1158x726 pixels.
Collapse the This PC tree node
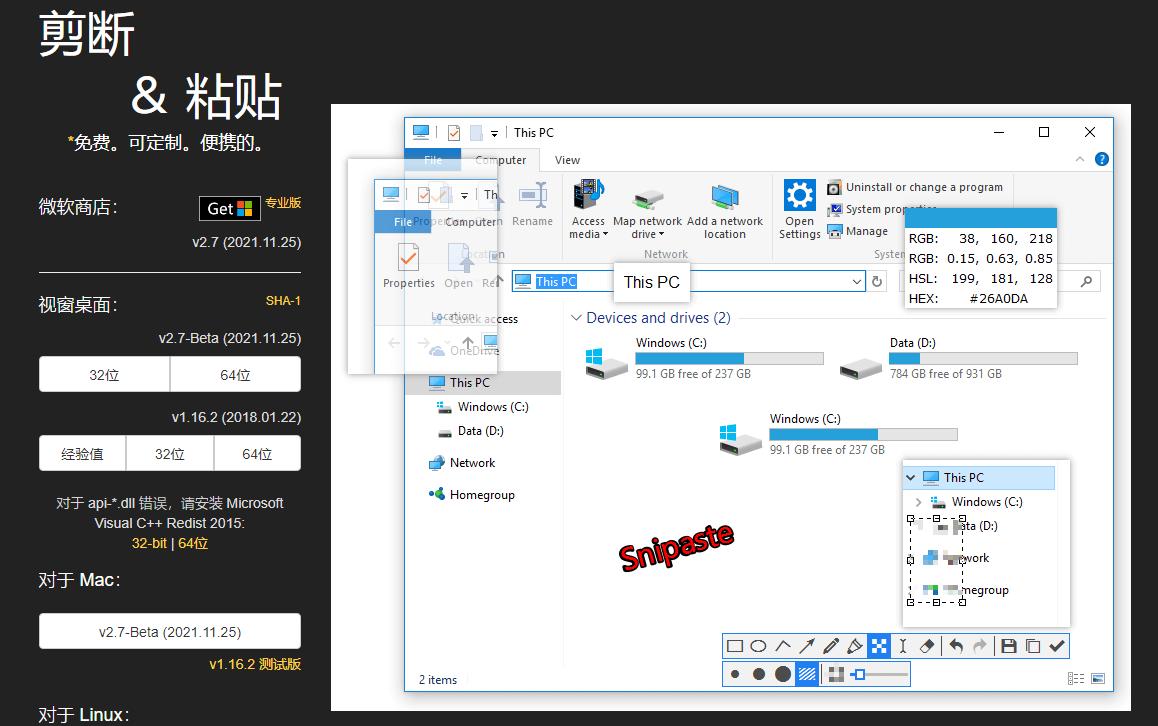pyautogui.click(x=910, y=477)
